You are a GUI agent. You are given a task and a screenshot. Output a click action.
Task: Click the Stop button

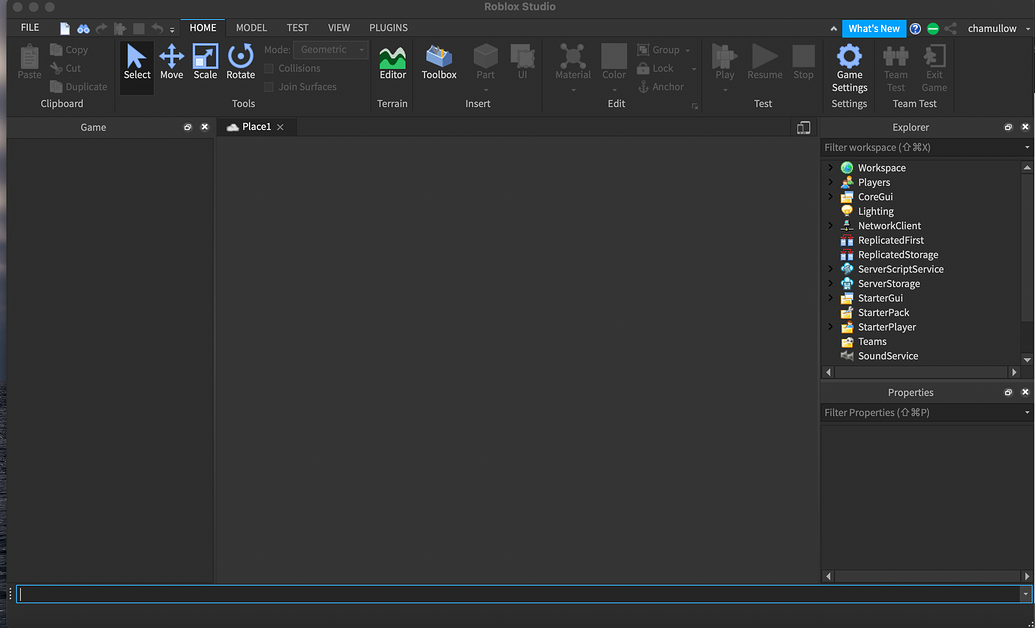(803, 63)
